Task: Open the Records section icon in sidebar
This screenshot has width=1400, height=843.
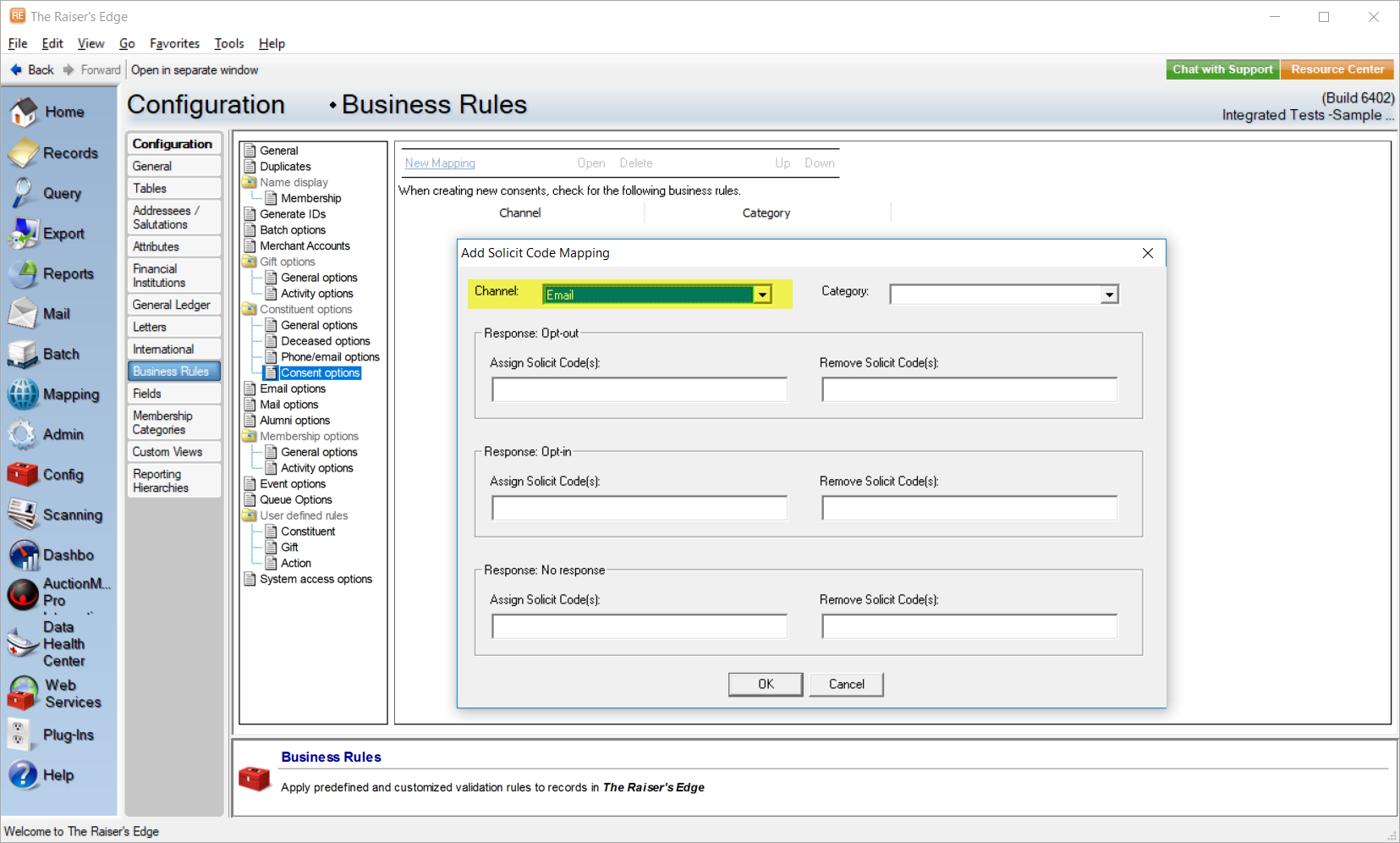Action: tap(24, 153)
